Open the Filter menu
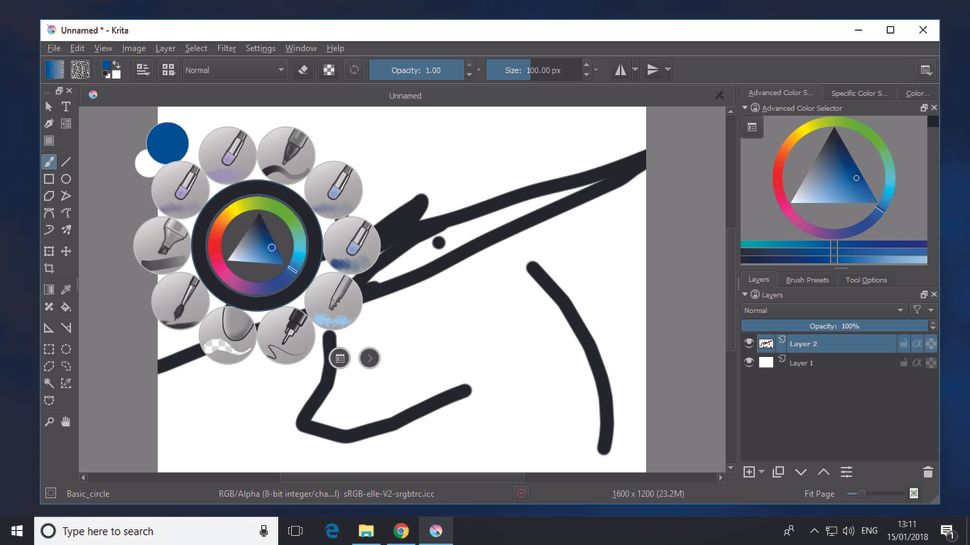 [x=226, y=48]
